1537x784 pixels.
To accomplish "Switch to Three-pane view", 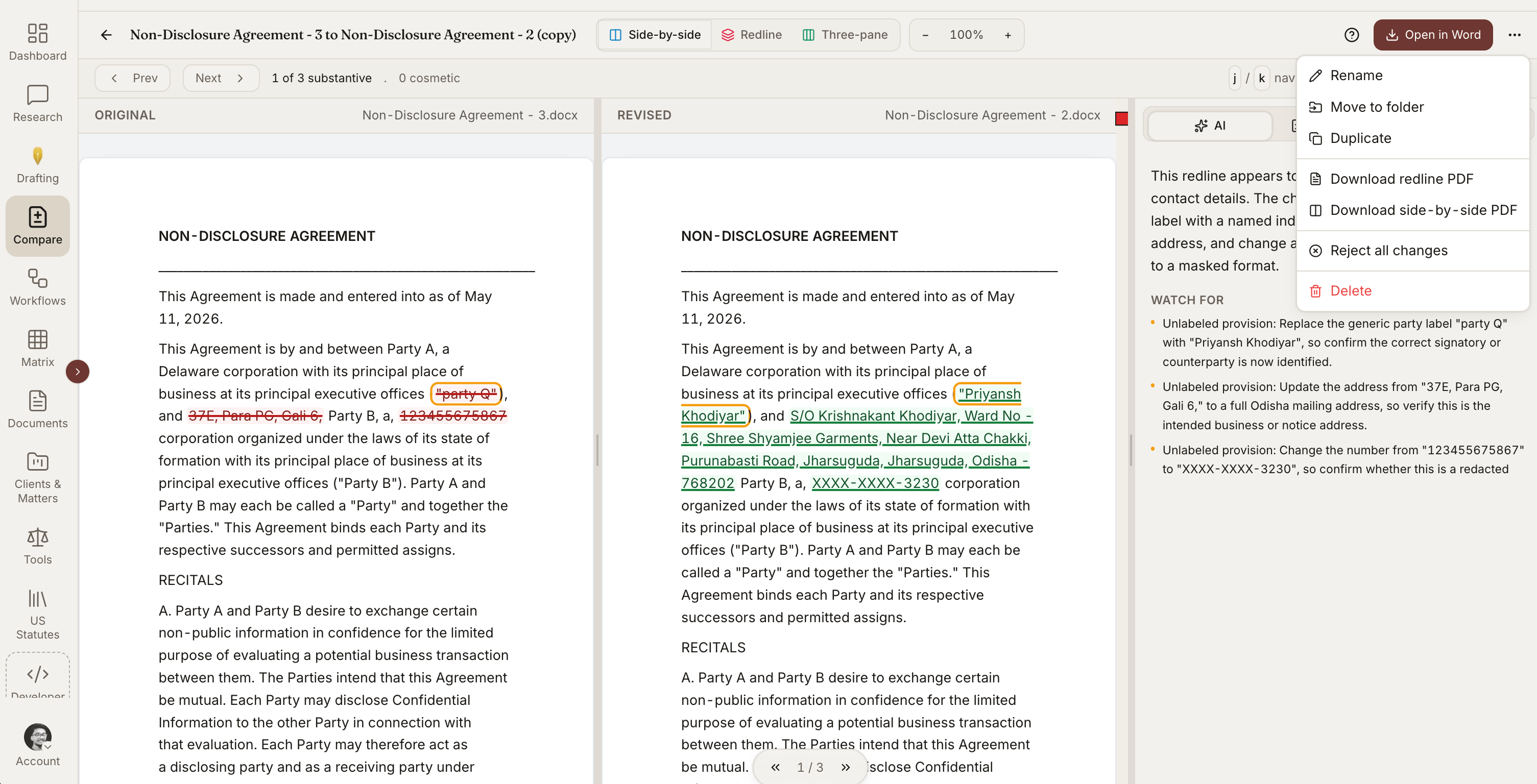I will click(x=845, y=35).
